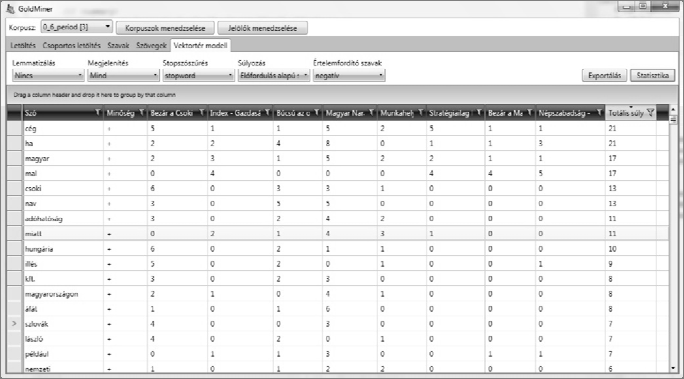Filter the Bezár a Csoki column
This screenshot has height=379, width=684.
point(202,113)
